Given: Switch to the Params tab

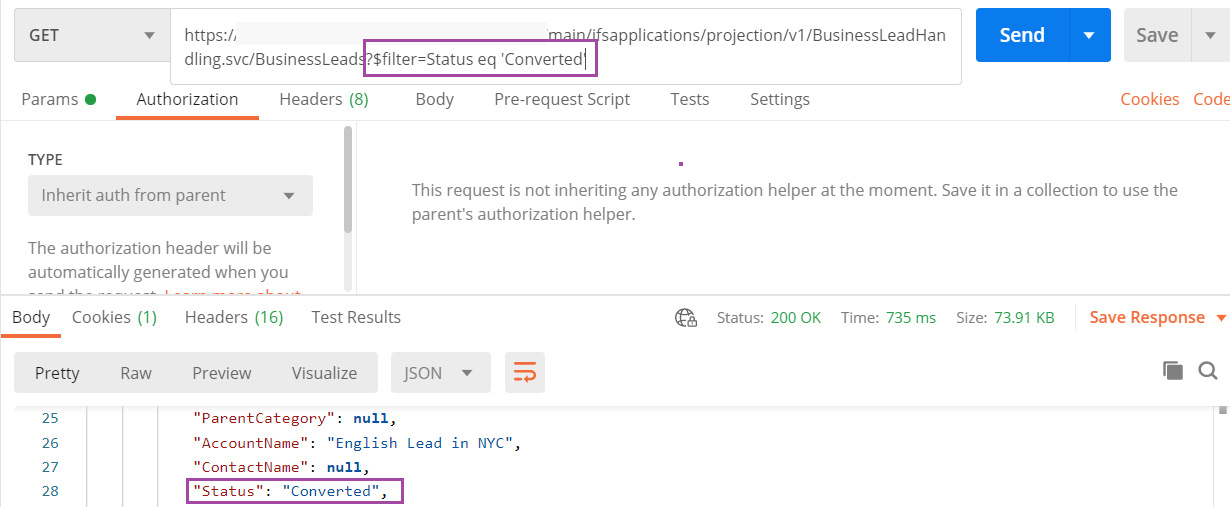Looking at the screenshot, I should tap(58, 99).
